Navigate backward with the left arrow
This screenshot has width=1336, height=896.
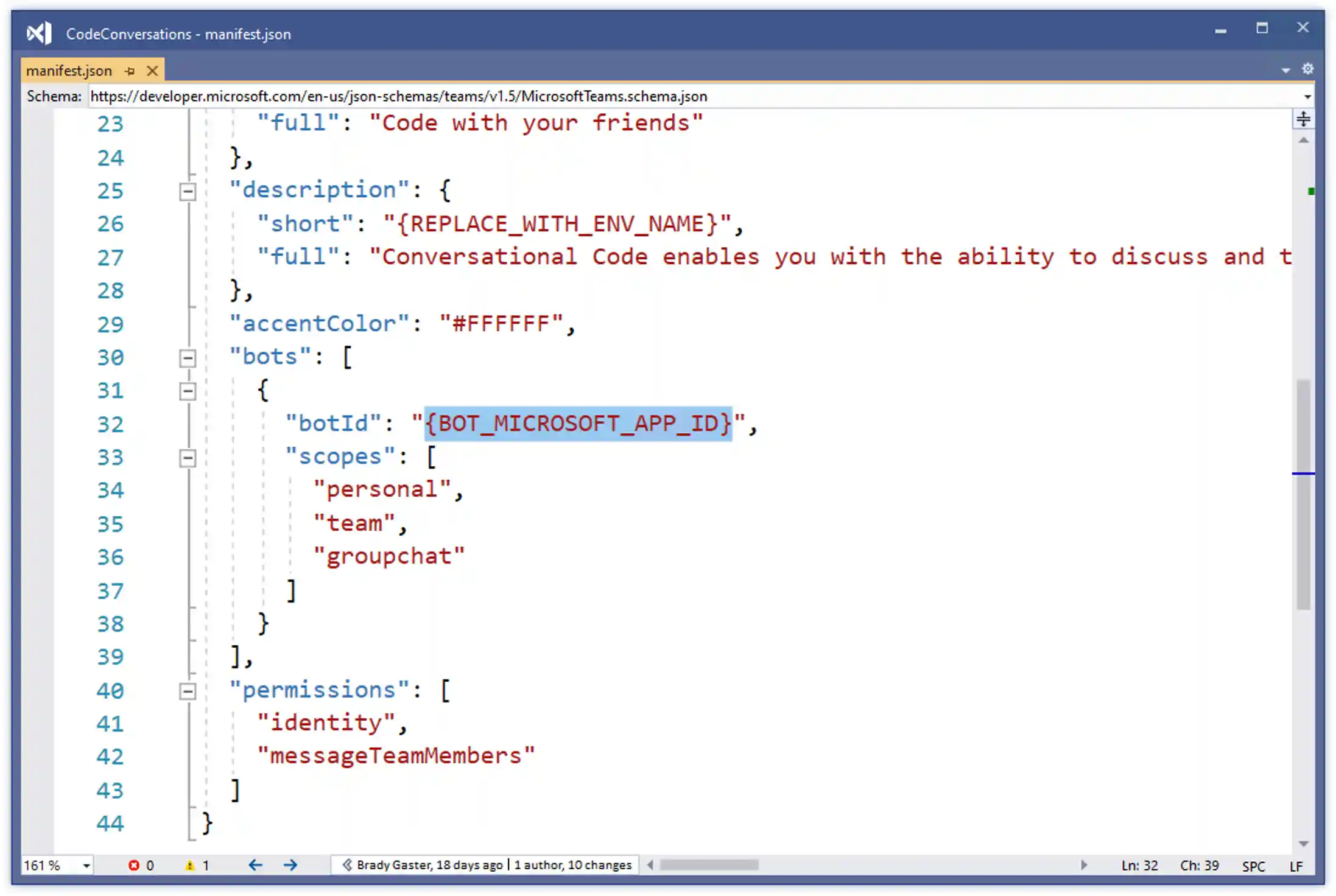(x=255, y=865)
